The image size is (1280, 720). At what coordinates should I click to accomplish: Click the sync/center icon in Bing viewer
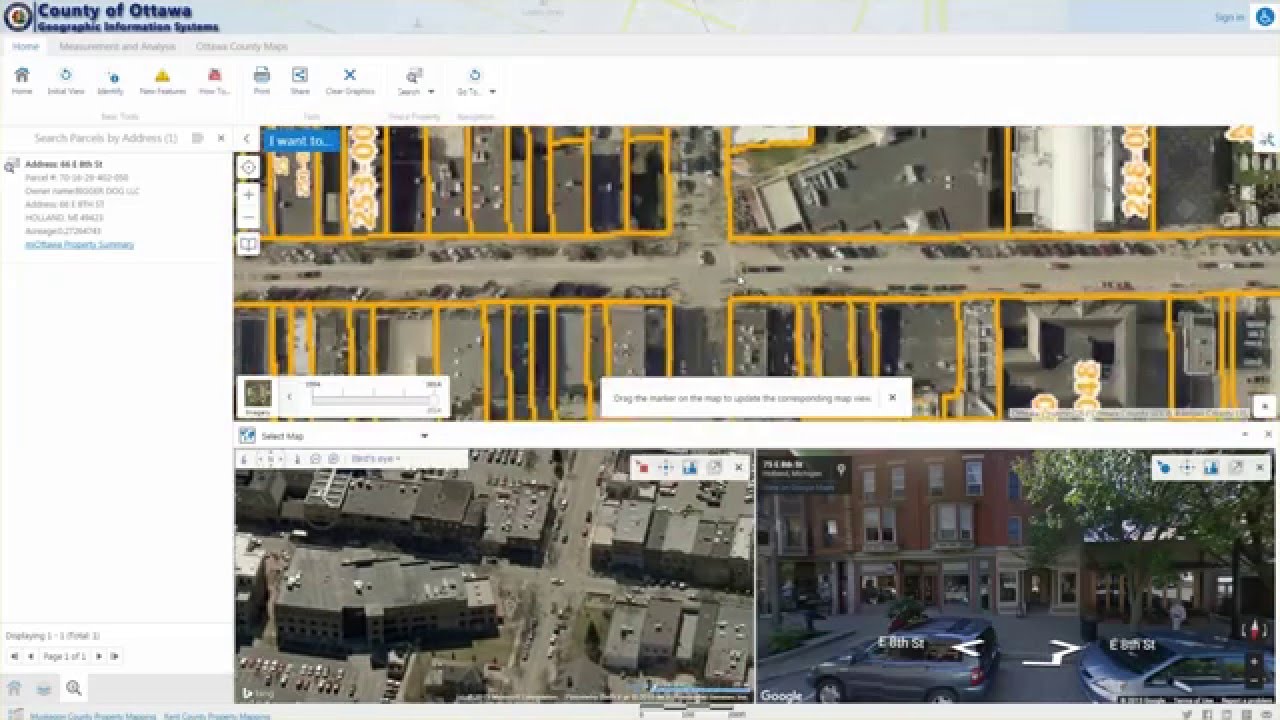666,467
